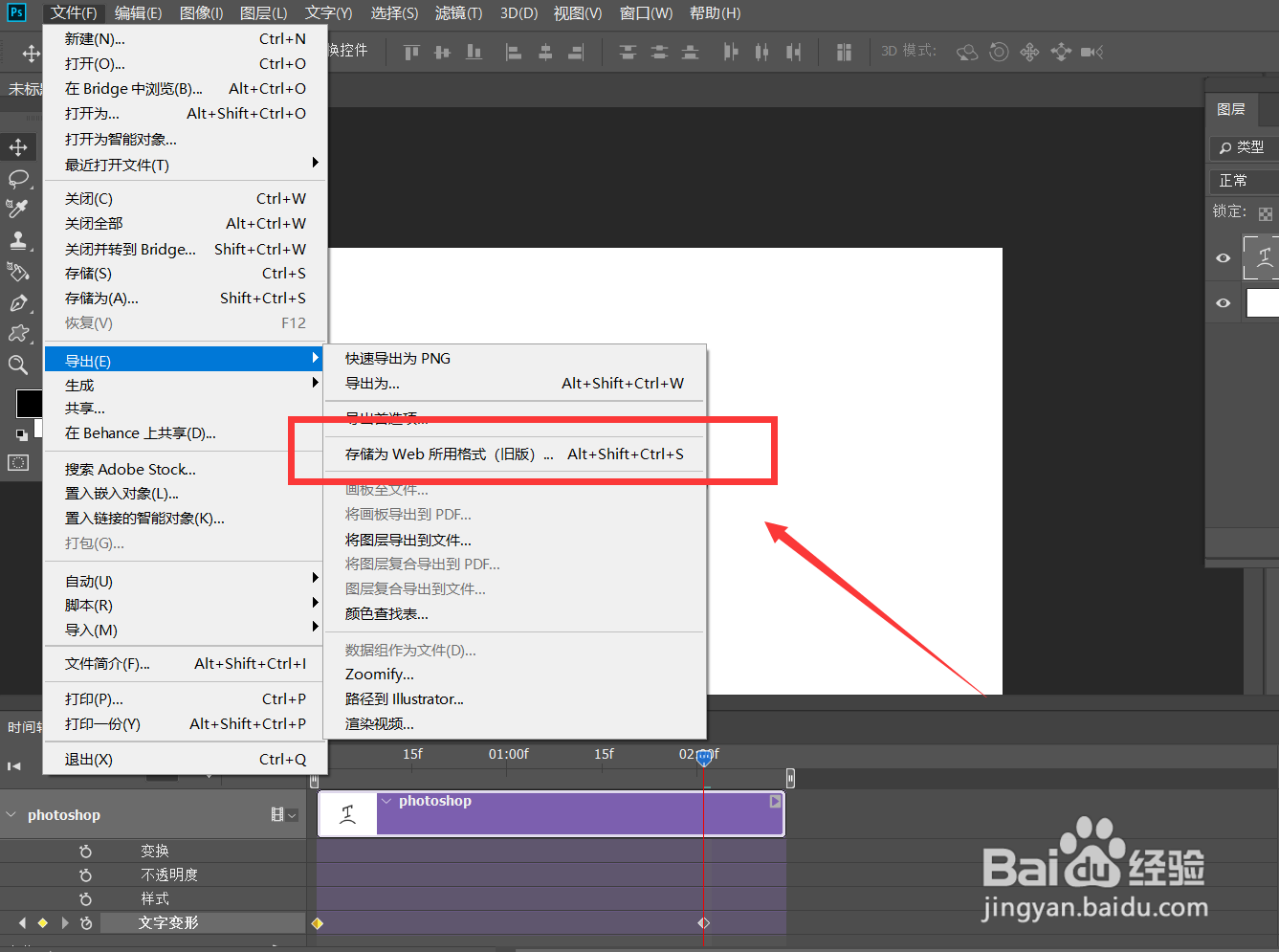The width and height of the screenshot is (1279, 952).
Task: Click distribute bottom edges icon
Action: click(x=690, y=52)
